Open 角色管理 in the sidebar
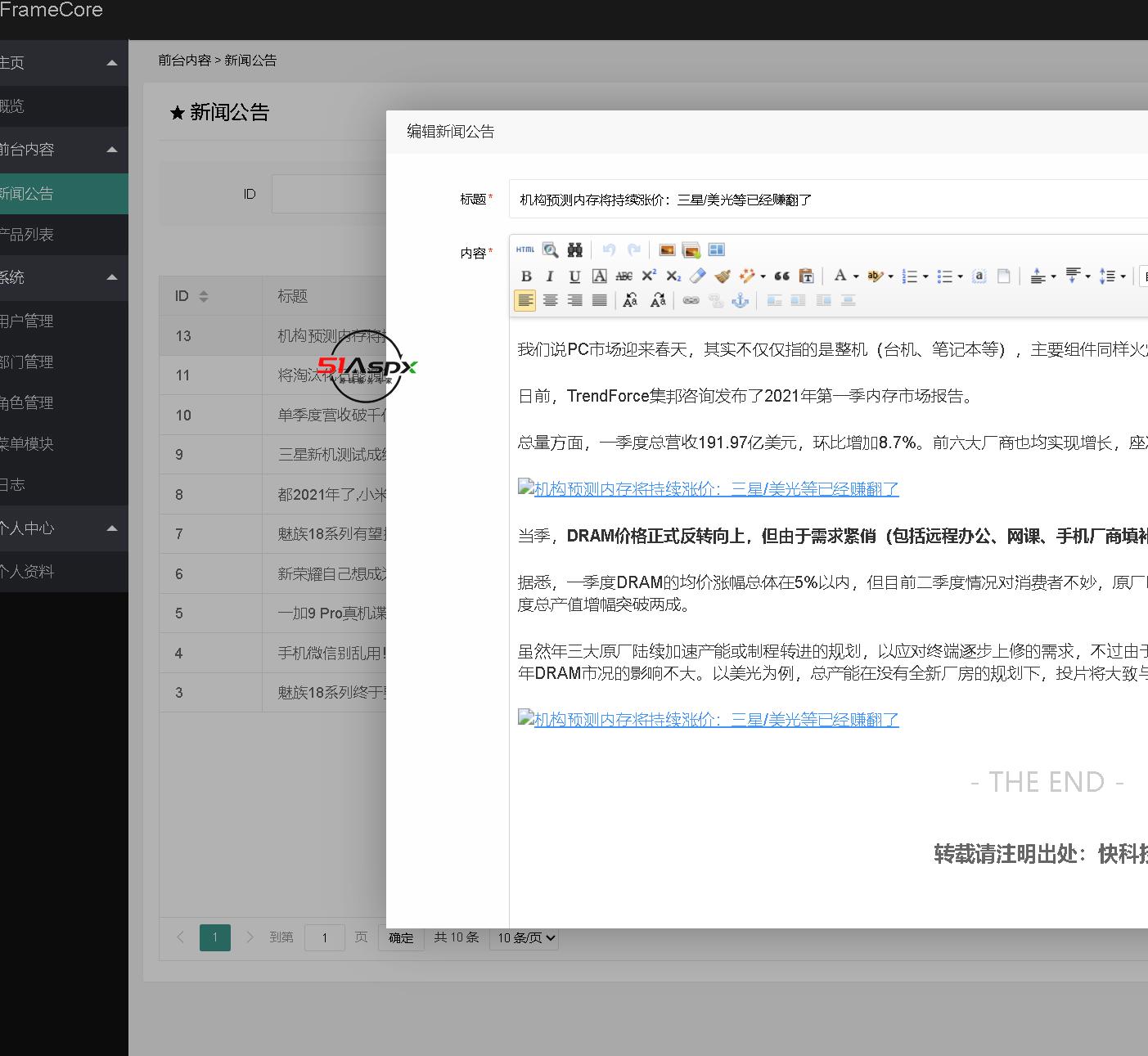The width and height of the screenshot is (1148, 1056). coord(64,403)
